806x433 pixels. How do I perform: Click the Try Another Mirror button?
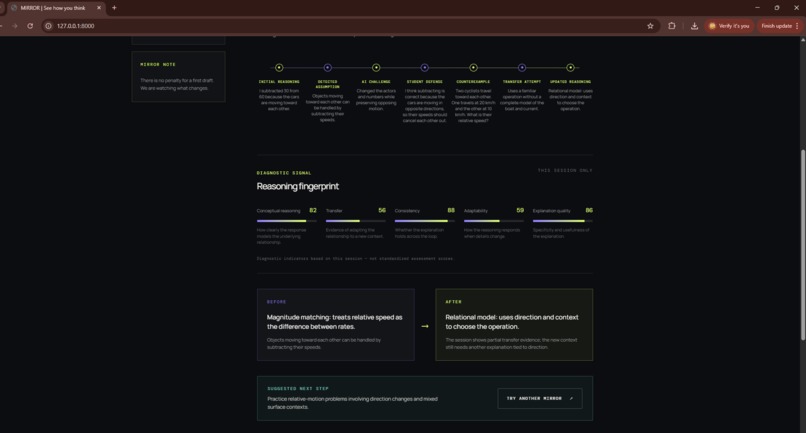540,399
